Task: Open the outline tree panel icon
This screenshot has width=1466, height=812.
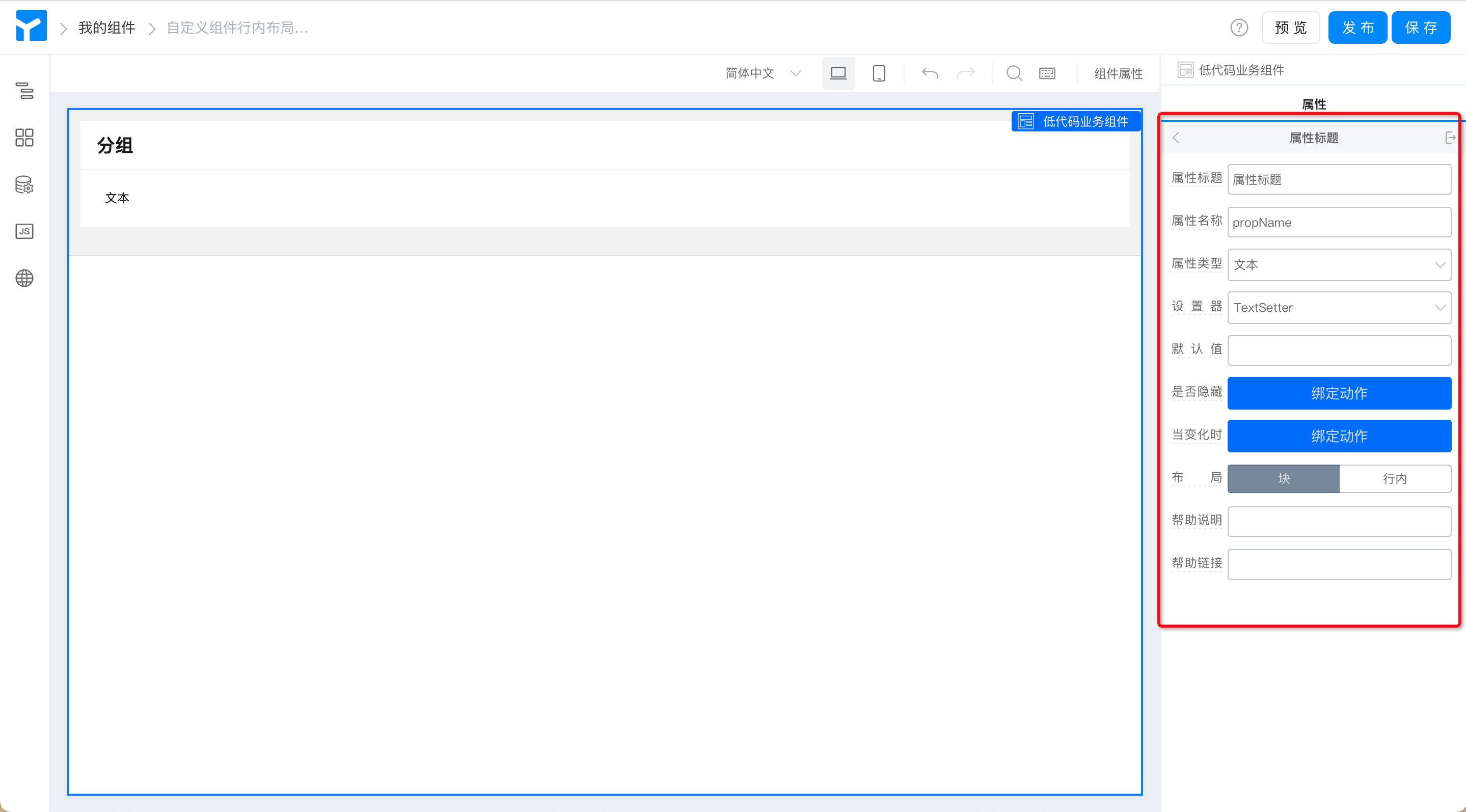Action: tap(24, 91)
